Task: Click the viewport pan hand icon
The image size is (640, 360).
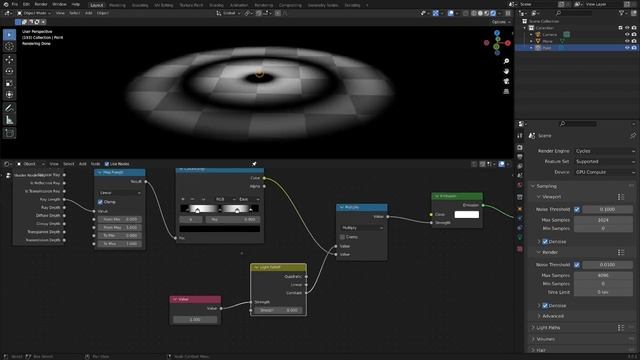Action: coord(506,71)
